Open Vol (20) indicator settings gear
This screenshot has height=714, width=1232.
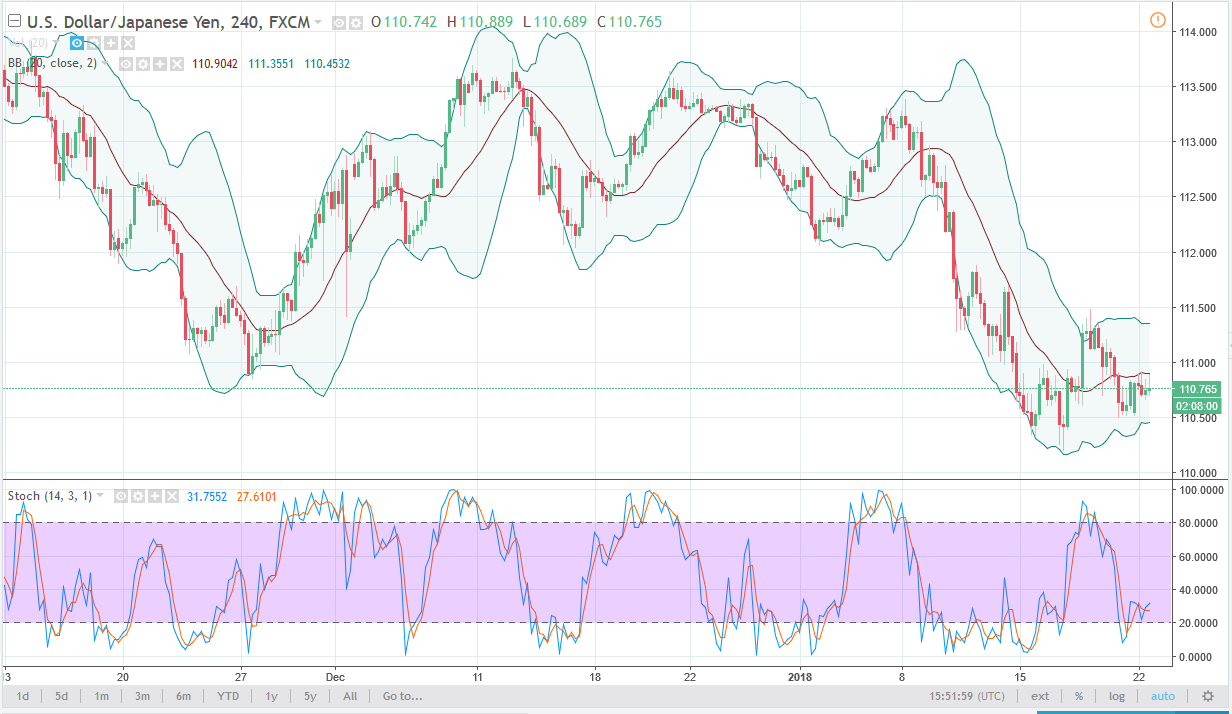[93, 42]
